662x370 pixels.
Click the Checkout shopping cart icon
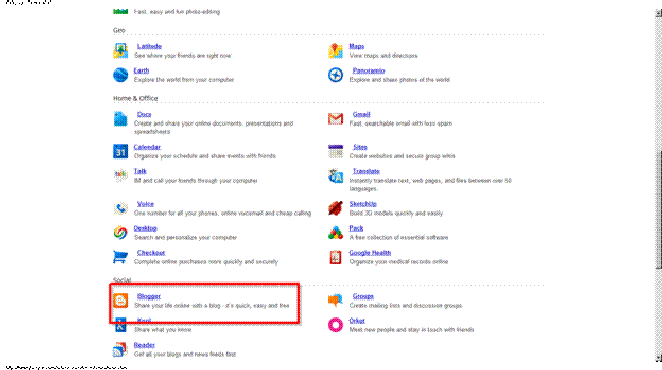[120, 257]
